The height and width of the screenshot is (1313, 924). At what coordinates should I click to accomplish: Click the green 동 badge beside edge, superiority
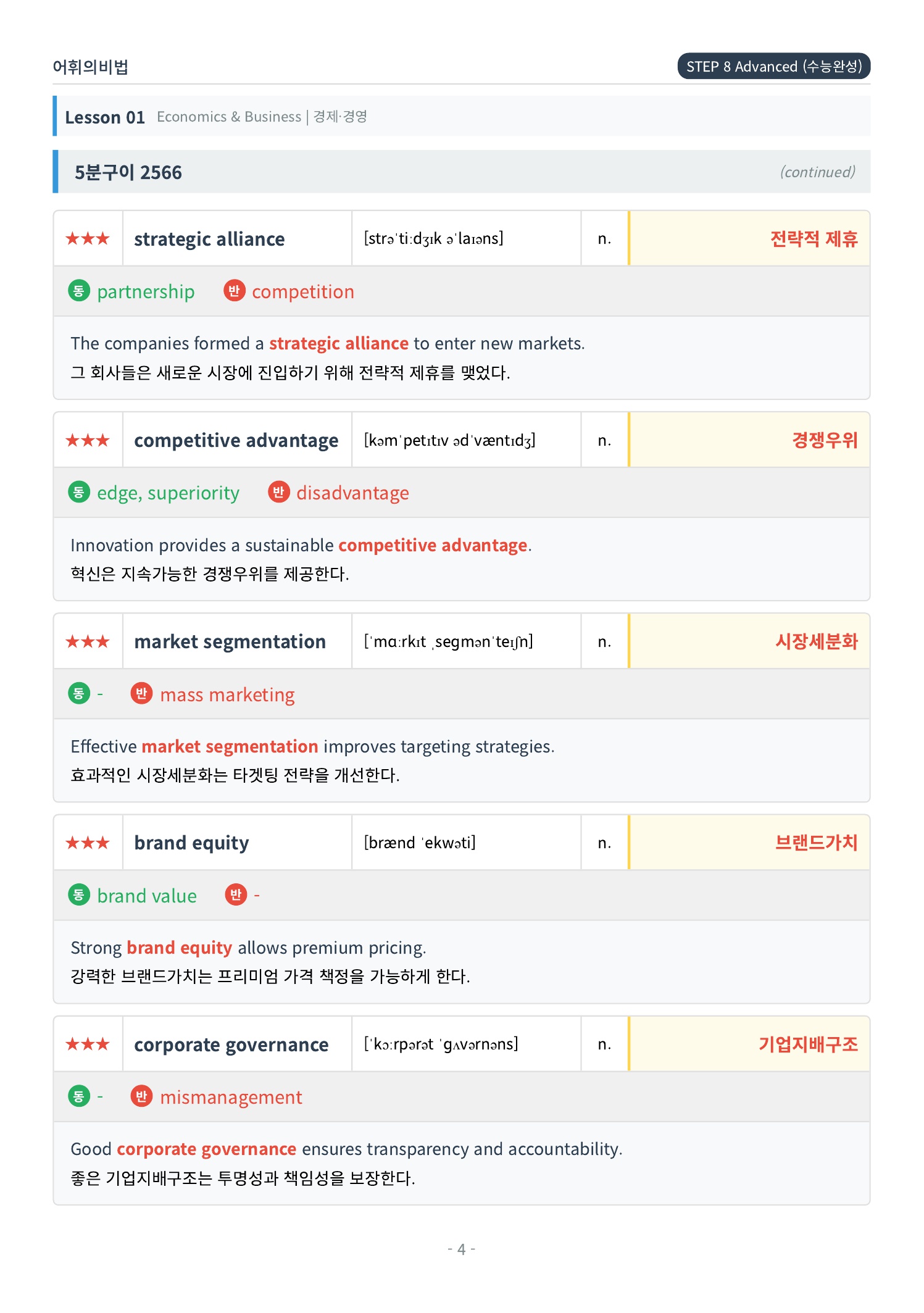pyautogui.click(x=78, y=492)
